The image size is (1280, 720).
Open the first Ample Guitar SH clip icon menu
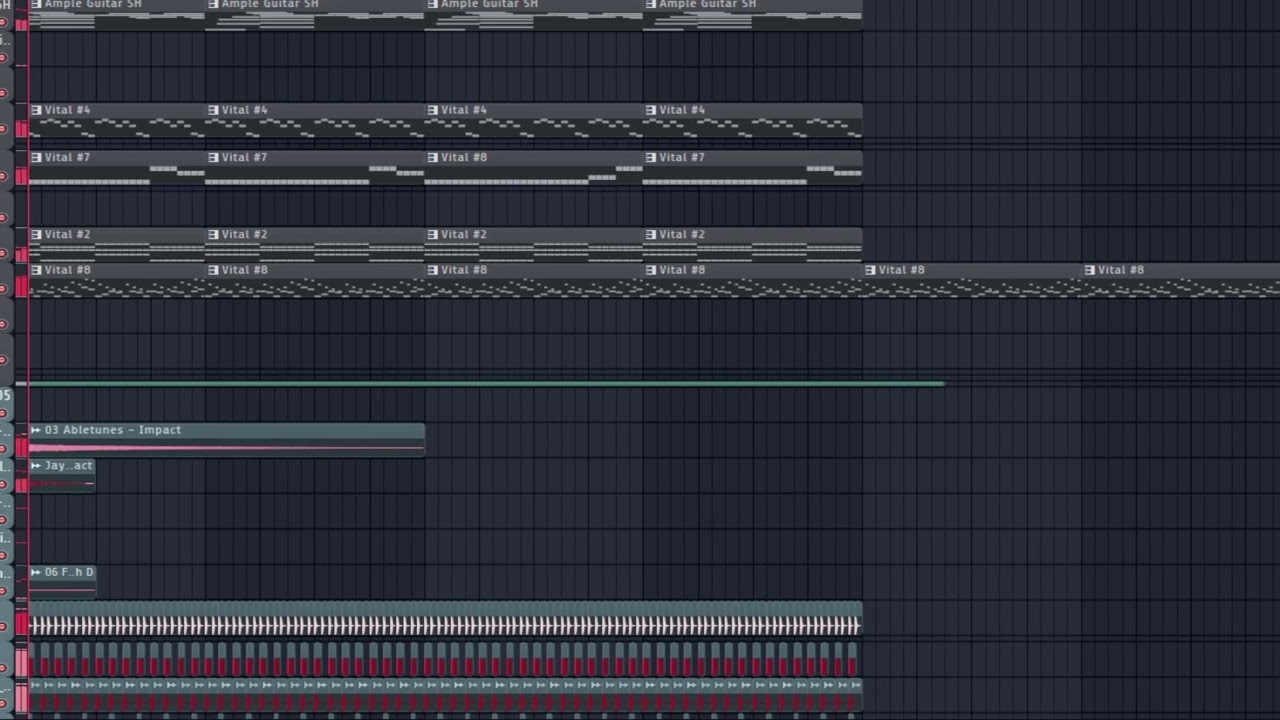point(36,4)
